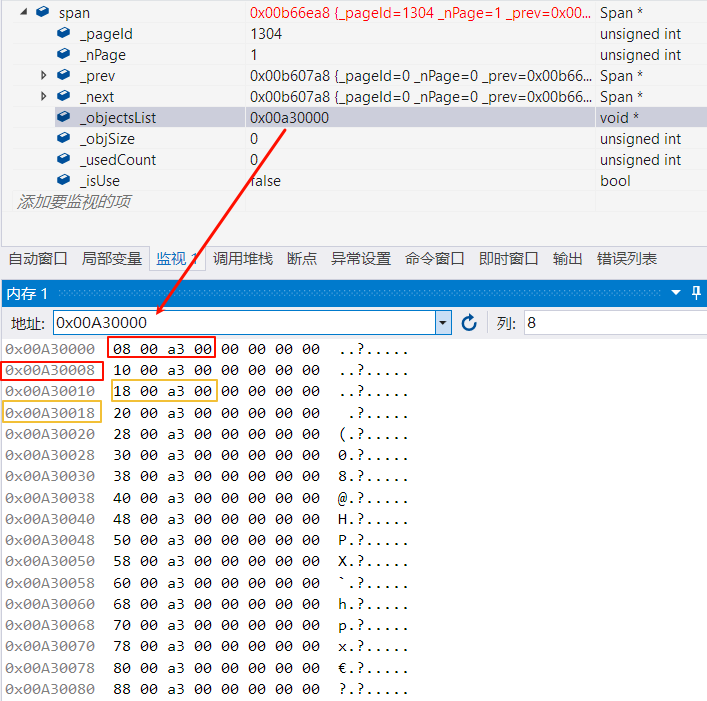This screenshot has width=707, height=701.
Task: Click the variable icon beside _objectsList
Action: (64, 118)
